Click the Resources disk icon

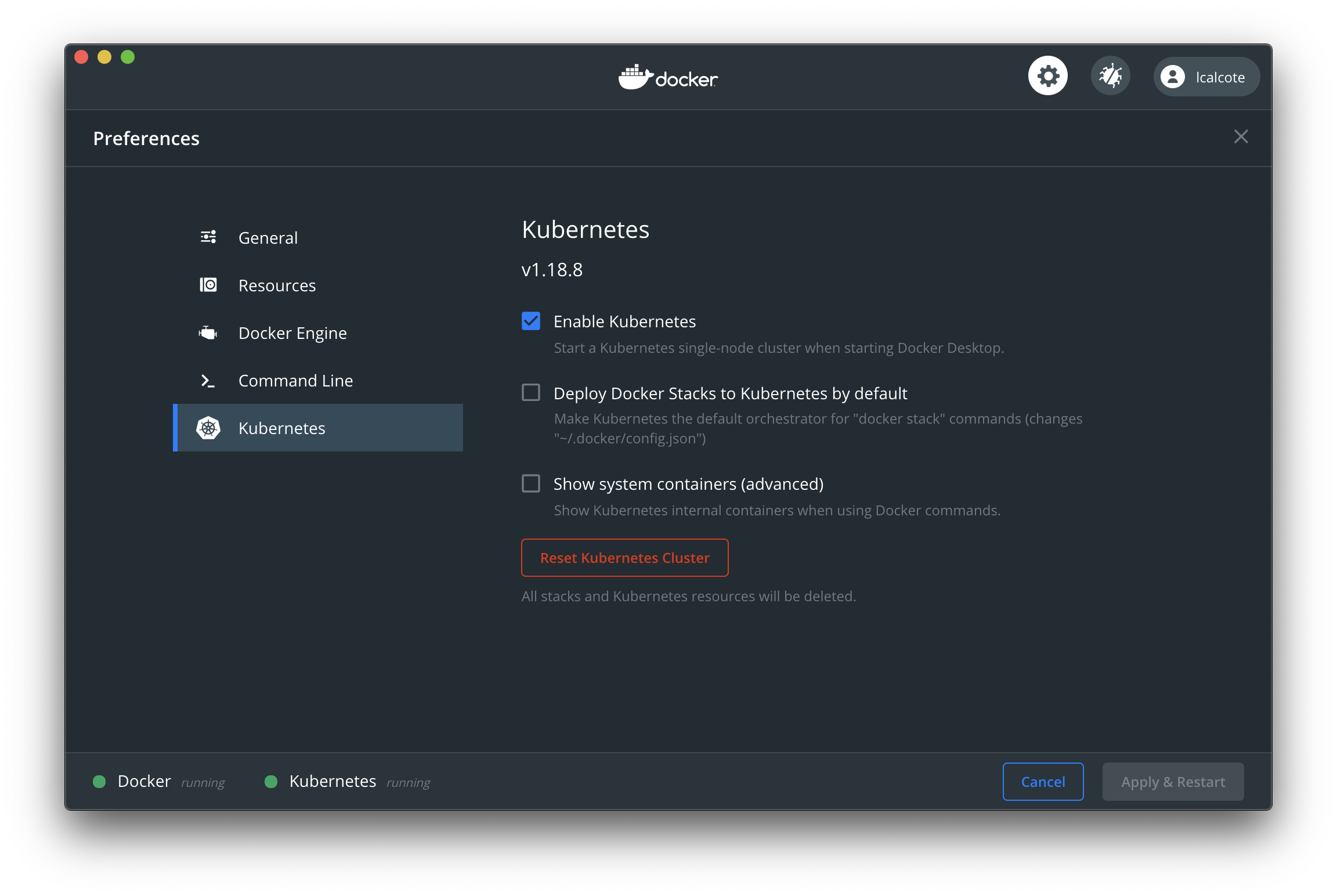pyautogui.click(x=208, y=285)
